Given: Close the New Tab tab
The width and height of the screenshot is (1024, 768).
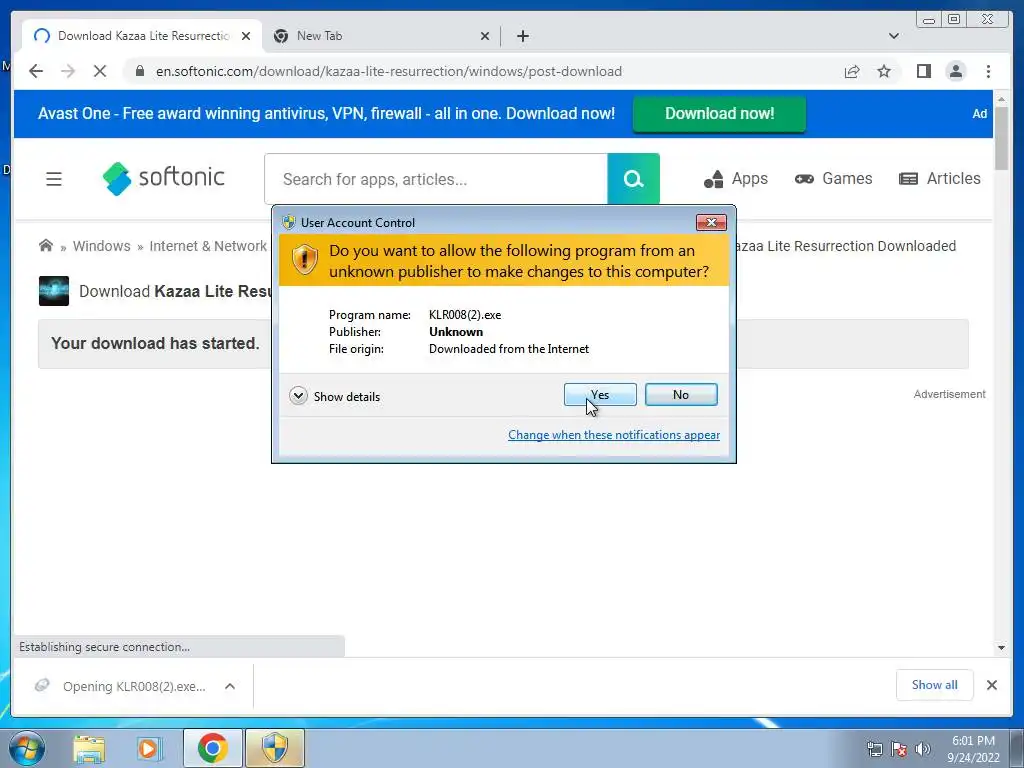Looking at the screenshot, I should [x=485, y=36].
